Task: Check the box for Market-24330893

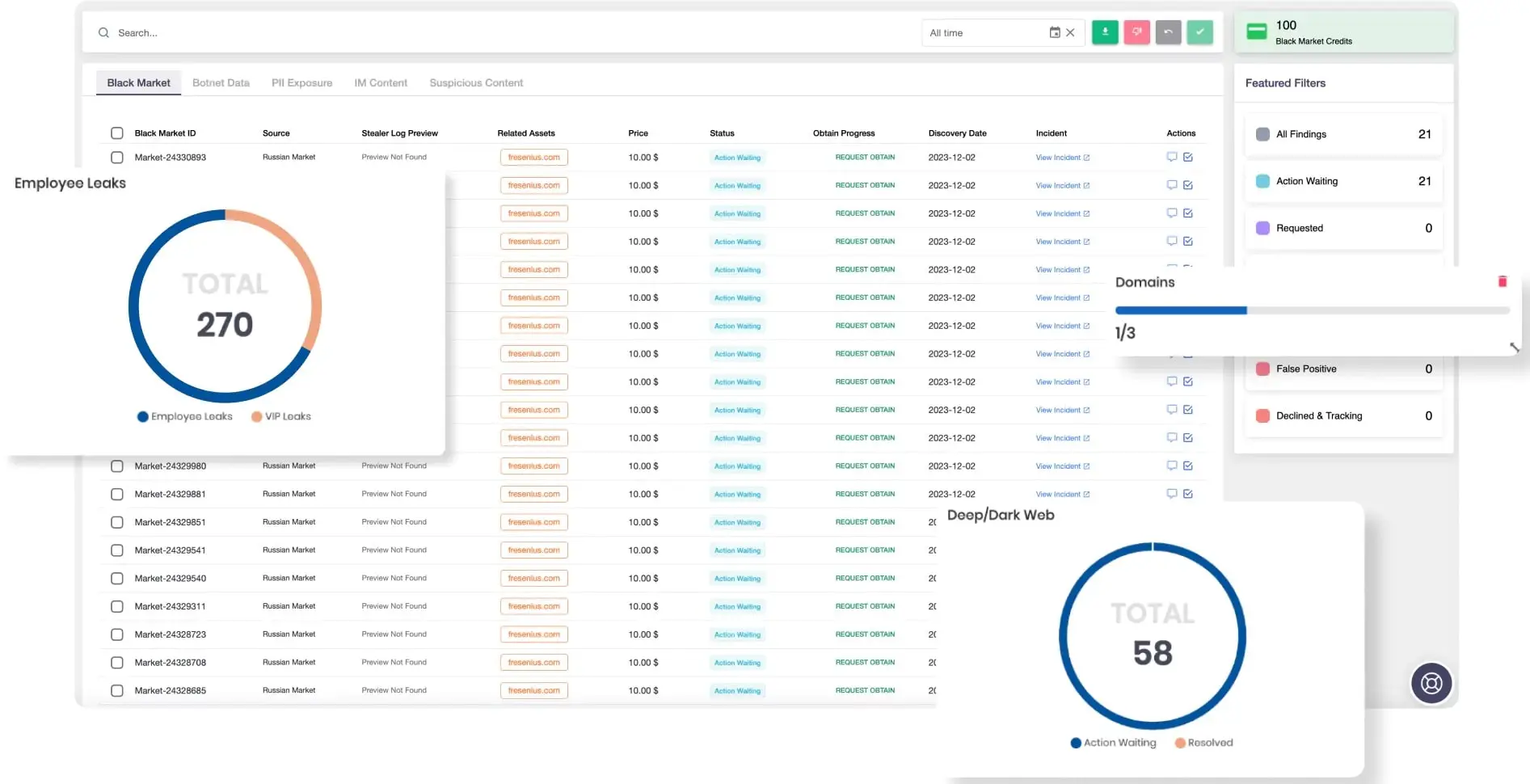Action: tap(117, 158)
